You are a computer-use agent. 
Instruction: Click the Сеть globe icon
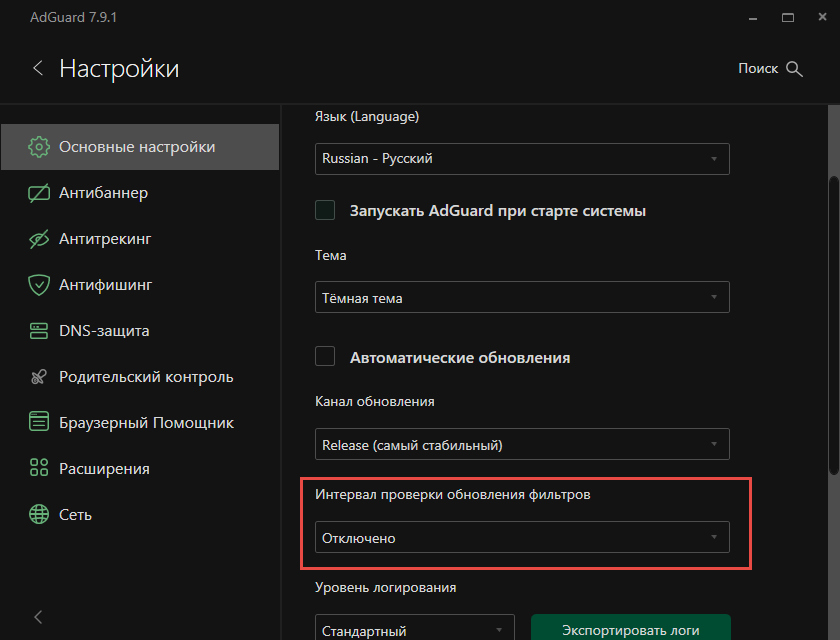[x=39, y=514]
